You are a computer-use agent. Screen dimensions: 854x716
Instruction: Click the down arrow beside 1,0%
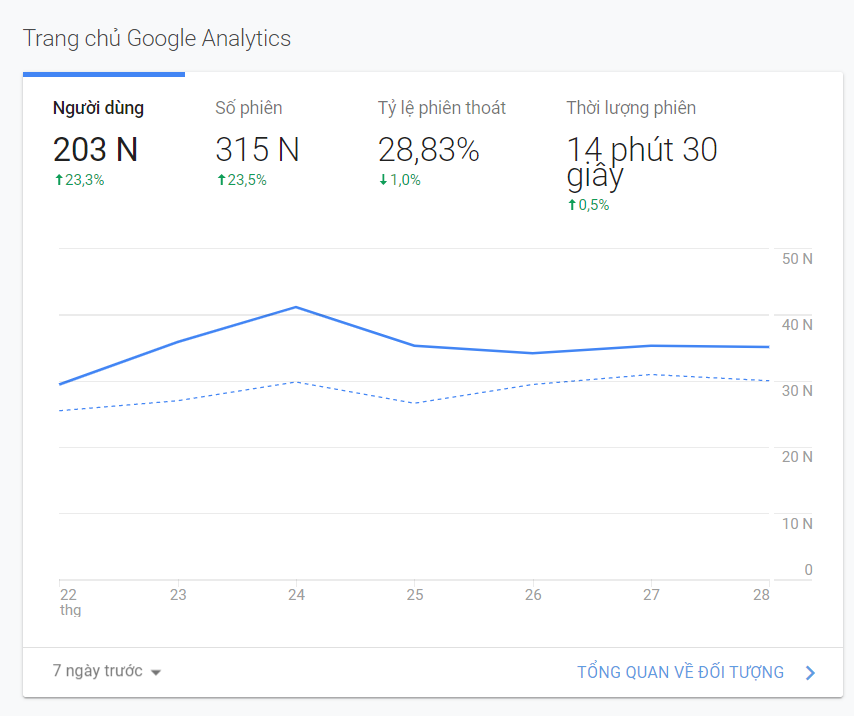click(383, 181)
